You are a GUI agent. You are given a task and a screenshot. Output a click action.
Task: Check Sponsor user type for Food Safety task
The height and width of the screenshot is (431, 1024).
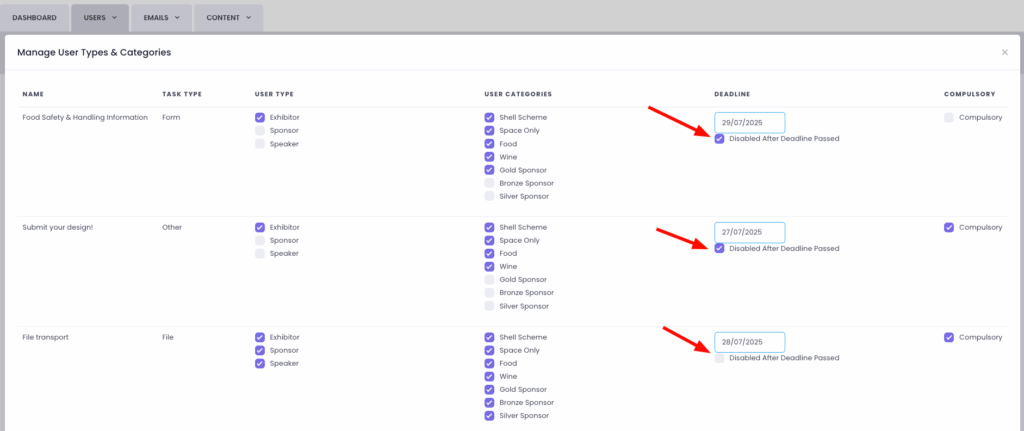260,131
